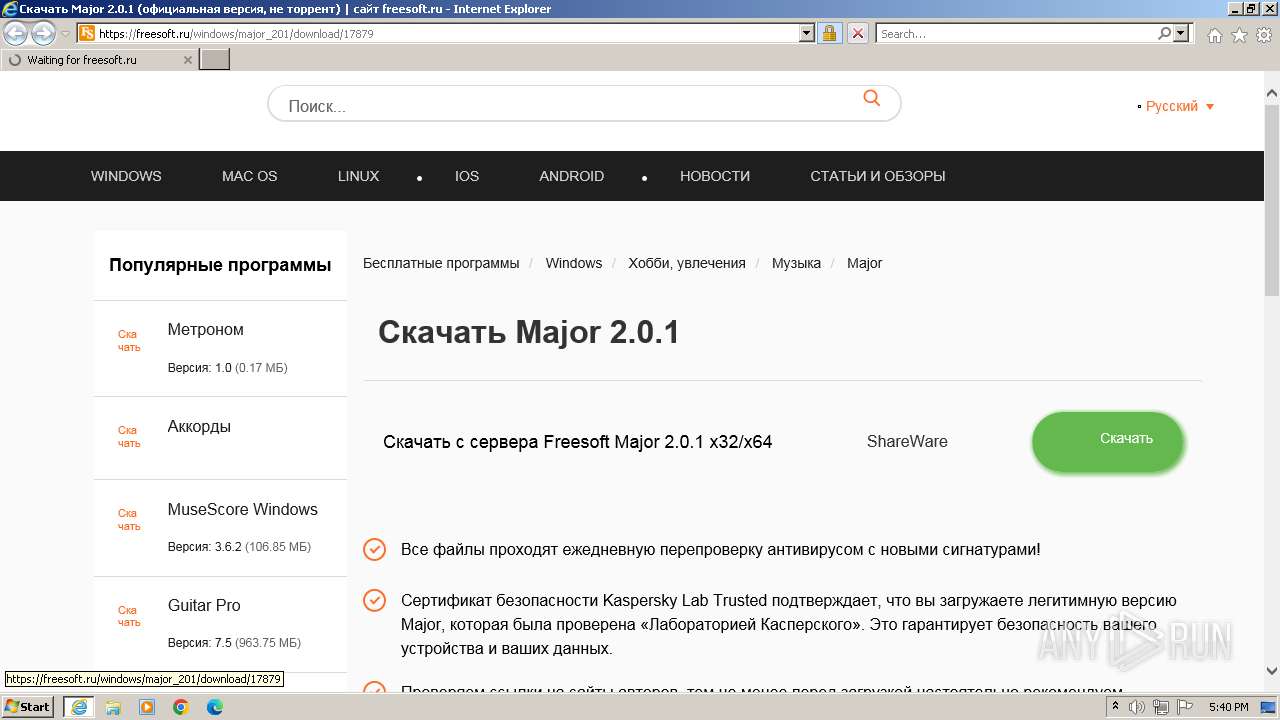Open the search provider dropdown arrow
Image resolution: width=1280 pixels, height=720 pixels.
point(1181,33)
